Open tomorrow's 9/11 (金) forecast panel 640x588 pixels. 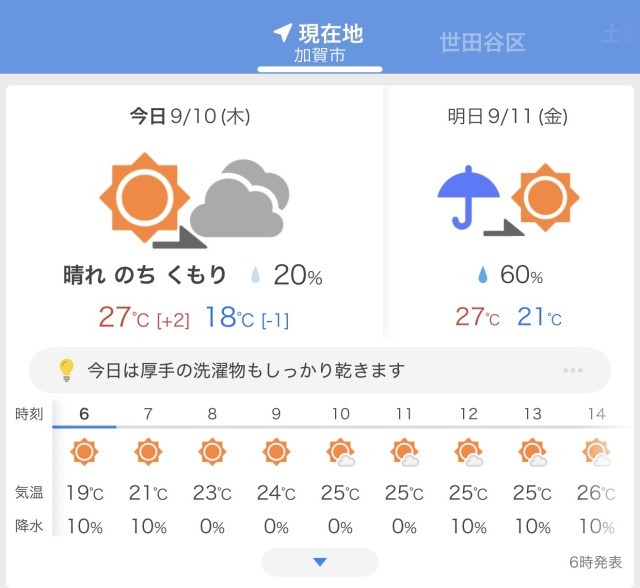click(509, 212)
